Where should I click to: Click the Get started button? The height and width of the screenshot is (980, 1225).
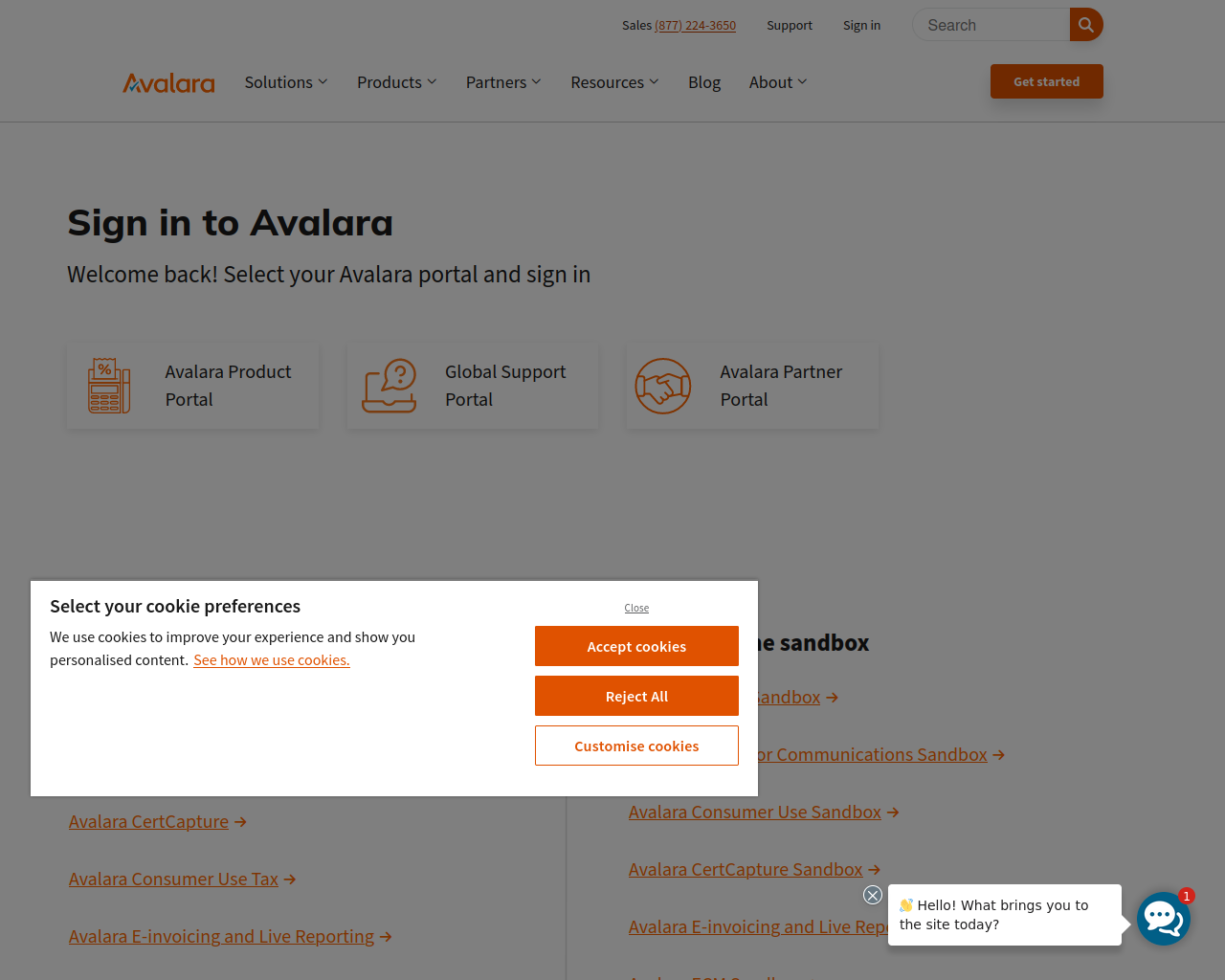(1047, 81)
